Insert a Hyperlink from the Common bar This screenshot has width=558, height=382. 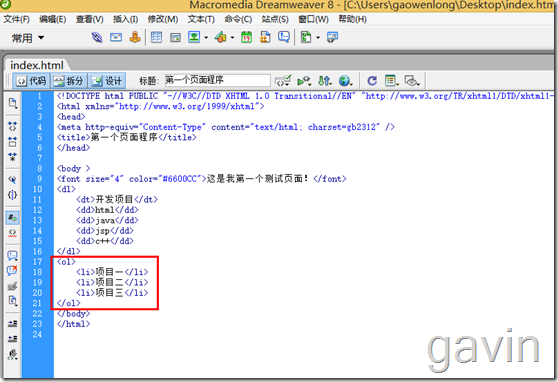pos(97,37)
